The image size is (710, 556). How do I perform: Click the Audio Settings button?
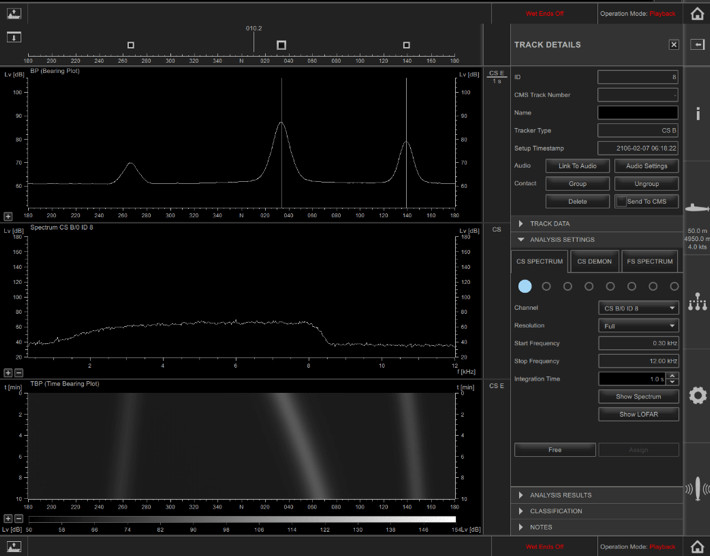[646, 166]
